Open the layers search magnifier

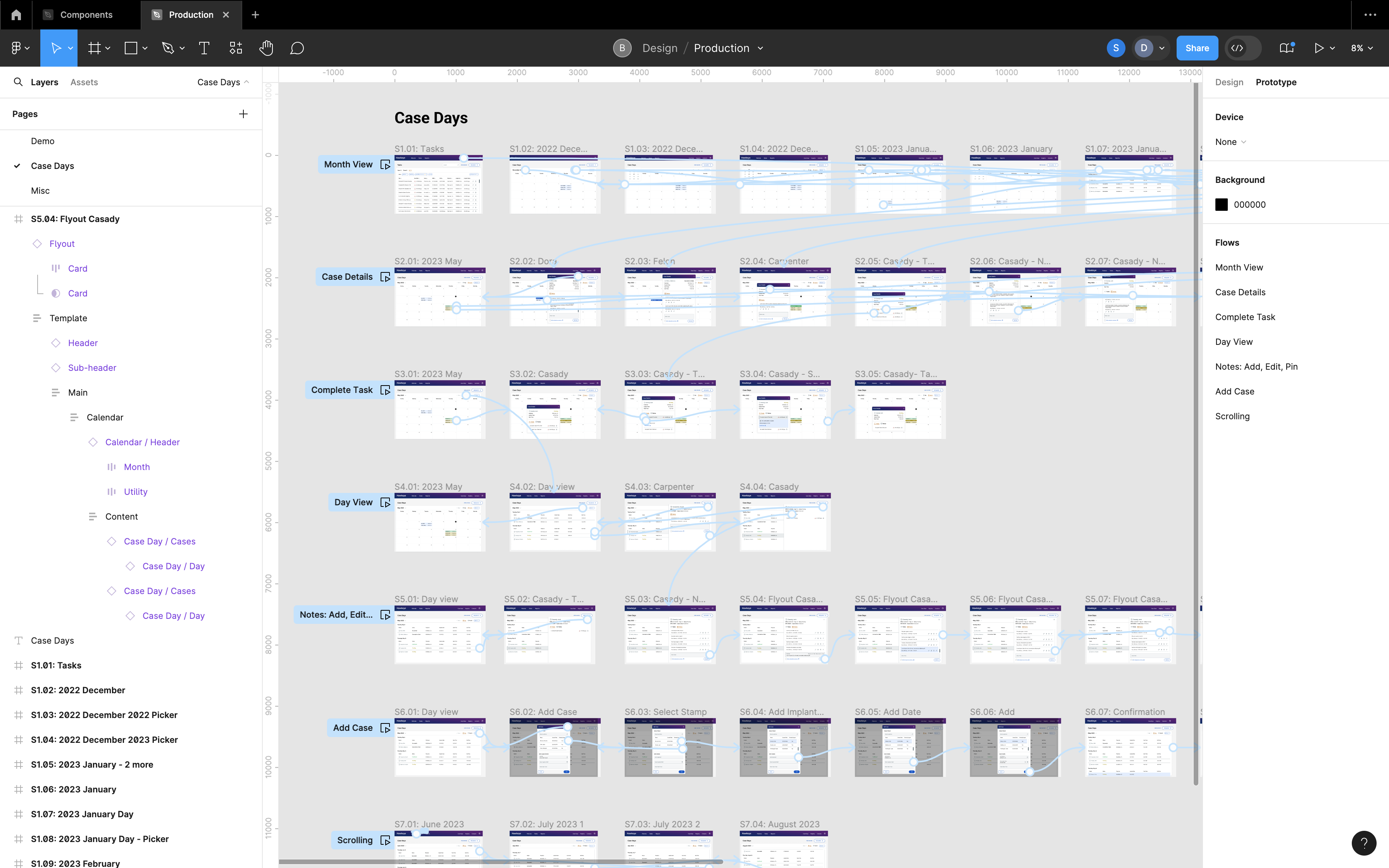(x=18, y=82)
